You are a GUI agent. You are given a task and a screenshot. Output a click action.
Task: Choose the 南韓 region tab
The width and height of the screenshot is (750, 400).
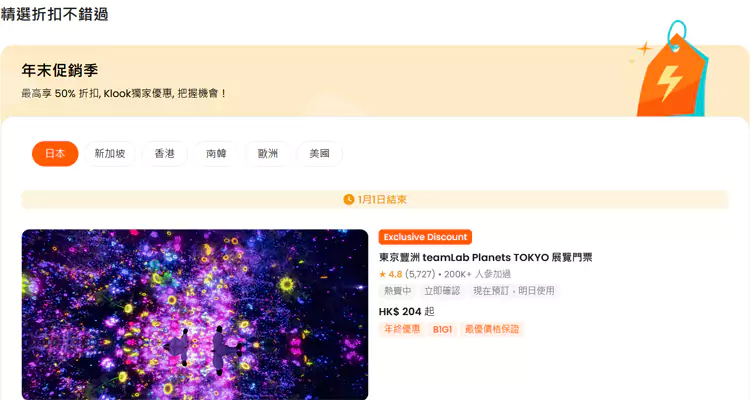pyautogui.click(x=216, y=154)
